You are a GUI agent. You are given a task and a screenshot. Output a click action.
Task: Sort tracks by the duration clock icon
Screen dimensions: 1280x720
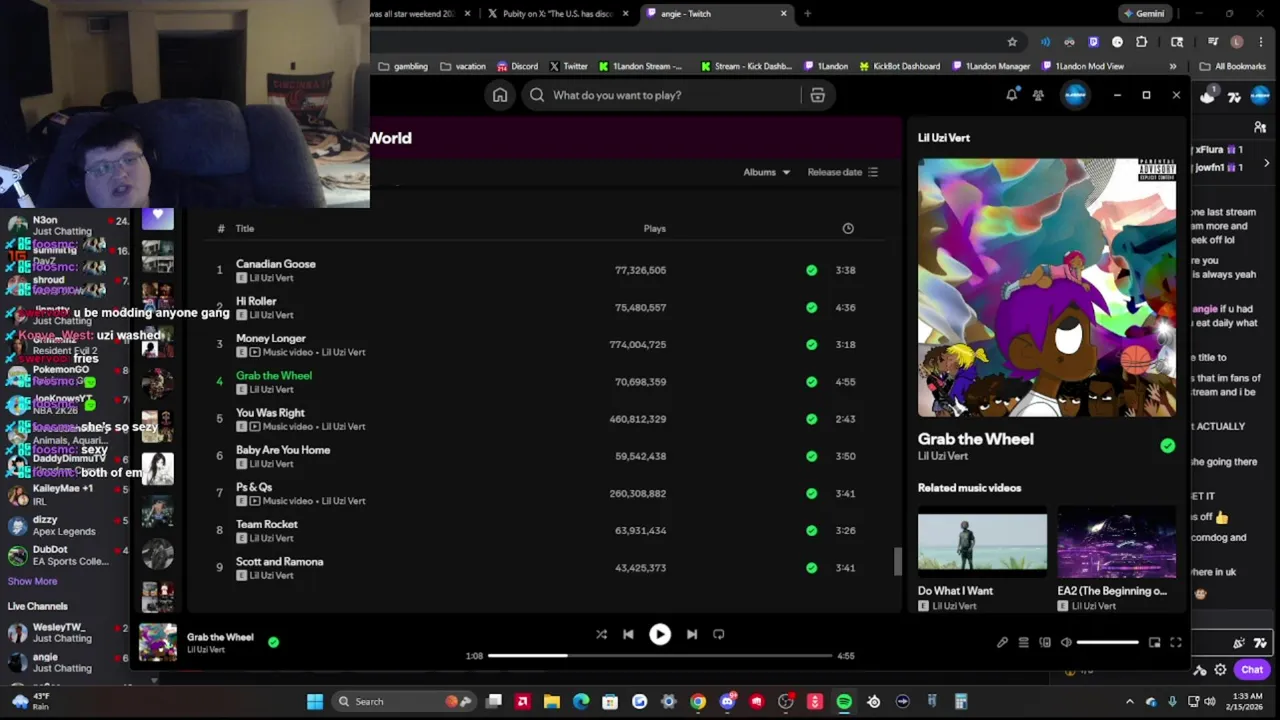click(x=848, y=228)
